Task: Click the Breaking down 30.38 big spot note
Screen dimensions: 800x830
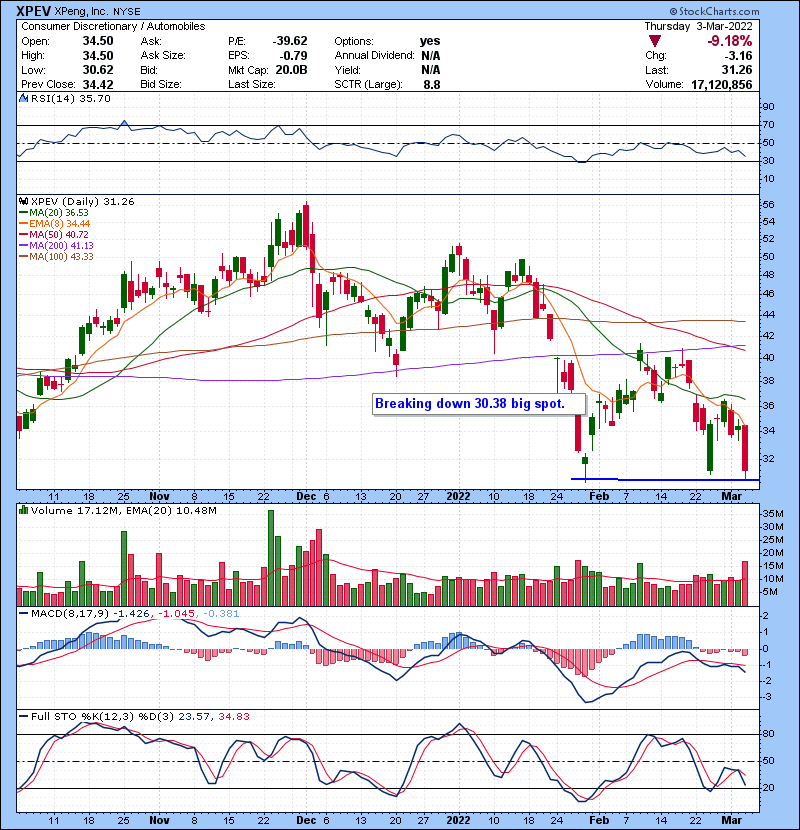Action: tap(479, 404)
